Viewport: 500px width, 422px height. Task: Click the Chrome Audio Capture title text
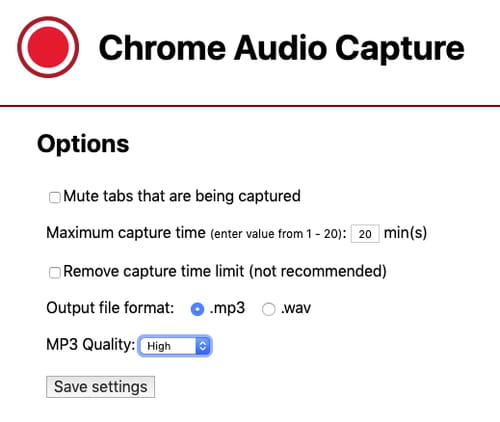[282, 48]
